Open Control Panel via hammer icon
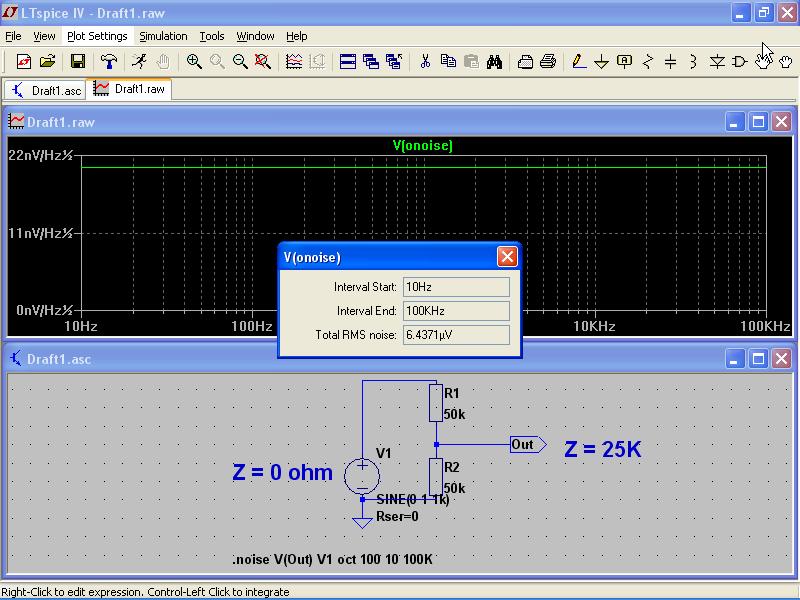800x600 pixels. [x=108, y=62]
